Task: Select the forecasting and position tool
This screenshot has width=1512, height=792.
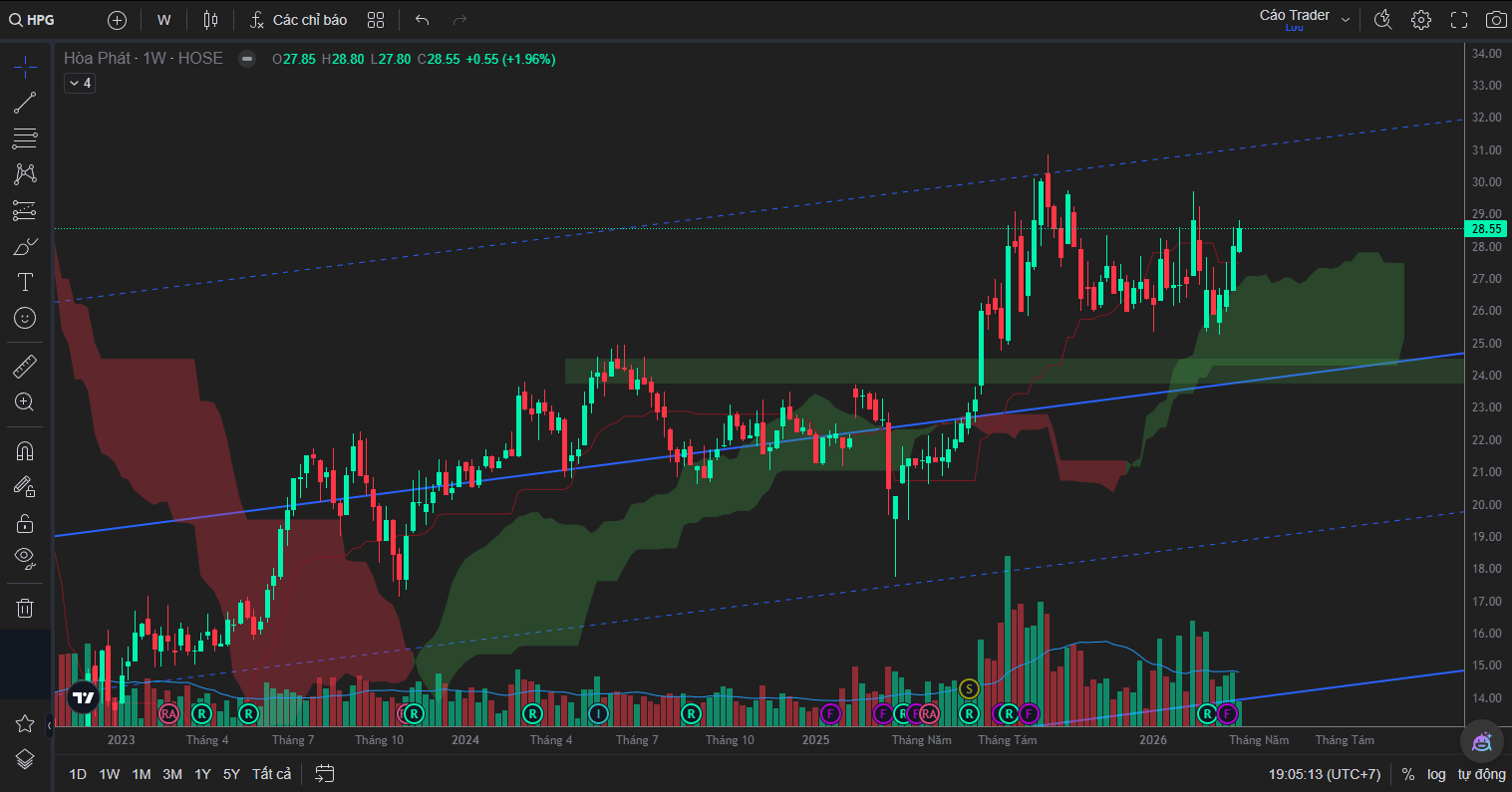Action: tap(25, 210)
